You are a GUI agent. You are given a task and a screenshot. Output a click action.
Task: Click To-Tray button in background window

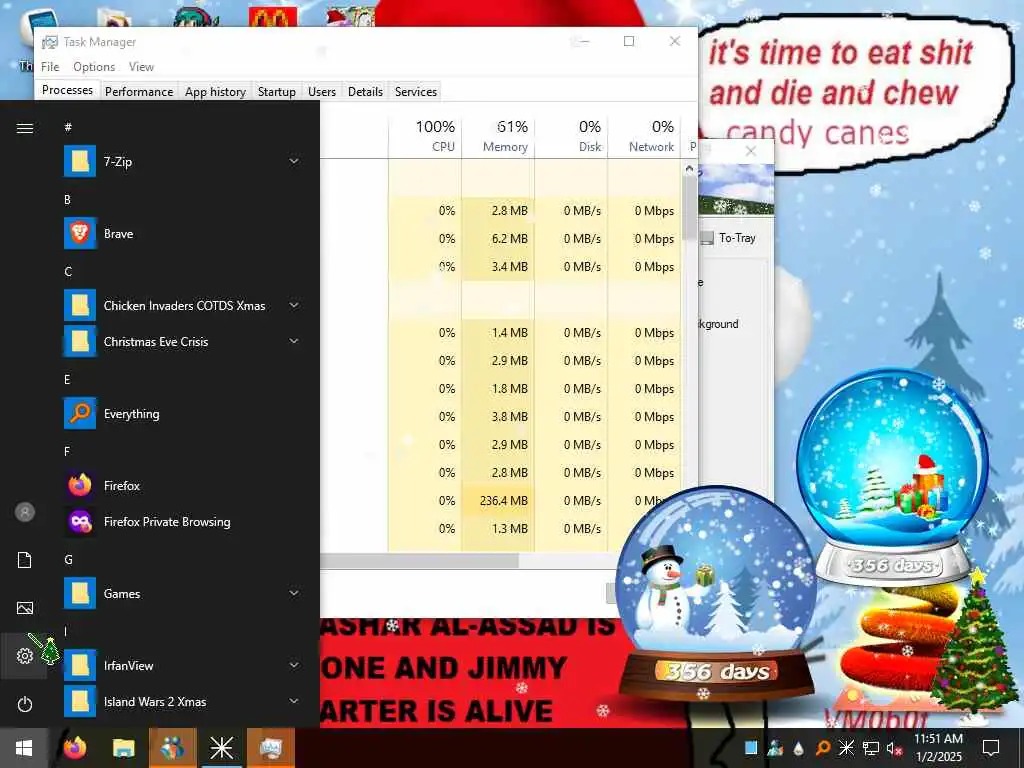click(729, 238)
